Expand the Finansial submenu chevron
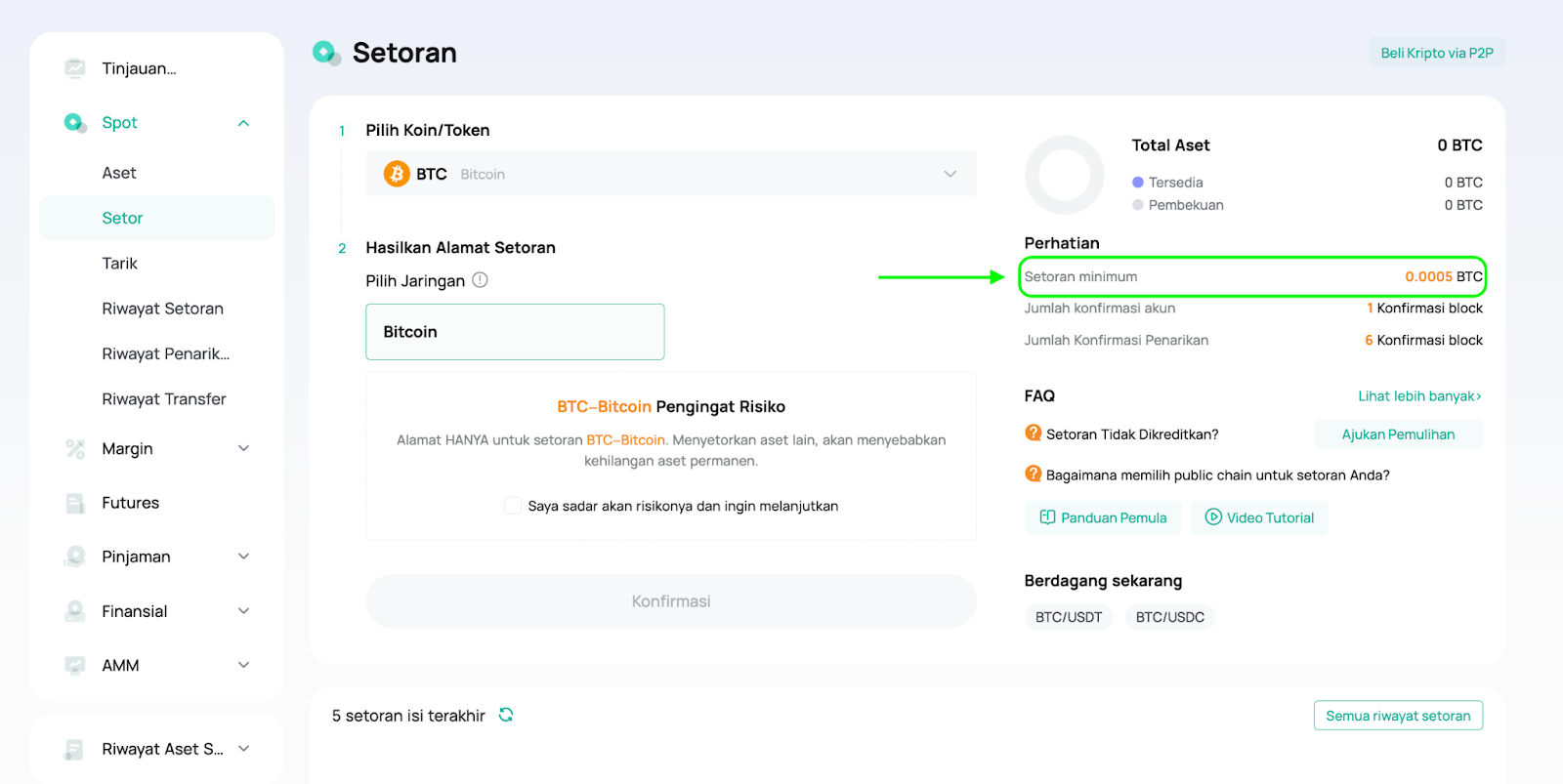This screenshot has width=1563, height=784. pos(244,611)
